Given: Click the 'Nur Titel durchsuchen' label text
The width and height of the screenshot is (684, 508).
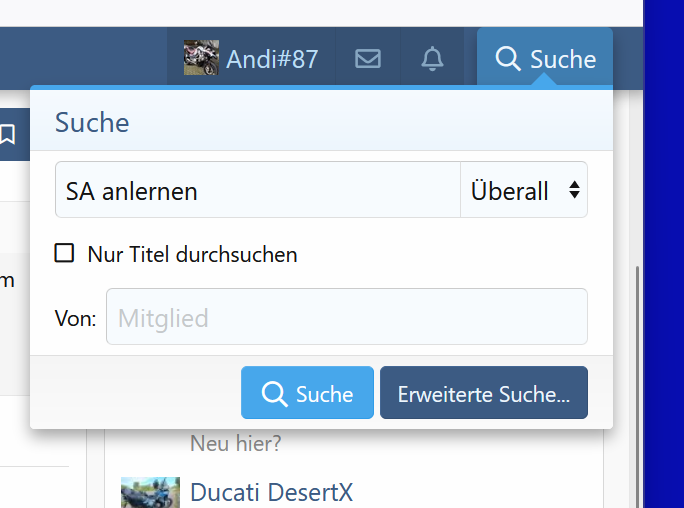Looking at the screenshot, I should click(x=192, y=254).
